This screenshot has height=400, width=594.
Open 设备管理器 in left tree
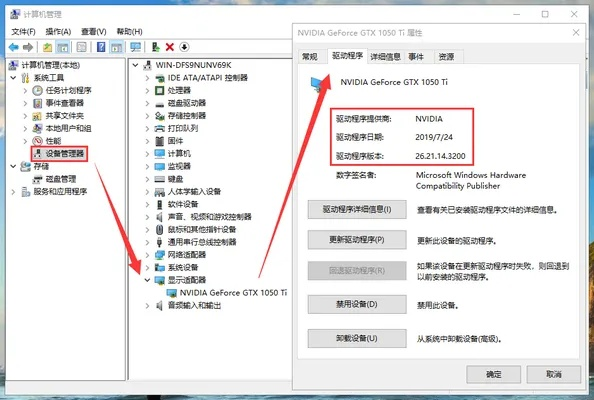point(64,153)
